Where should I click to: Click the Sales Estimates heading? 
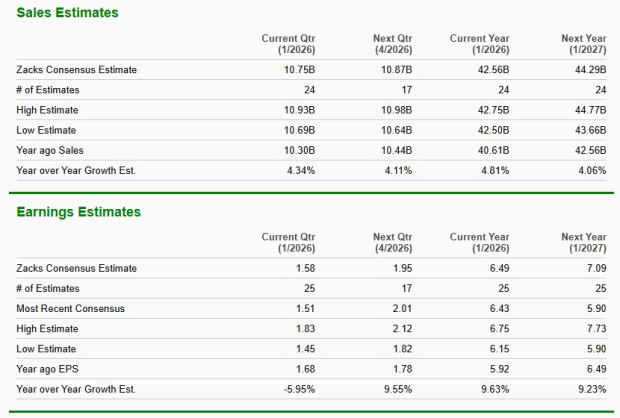click(67, 13)
